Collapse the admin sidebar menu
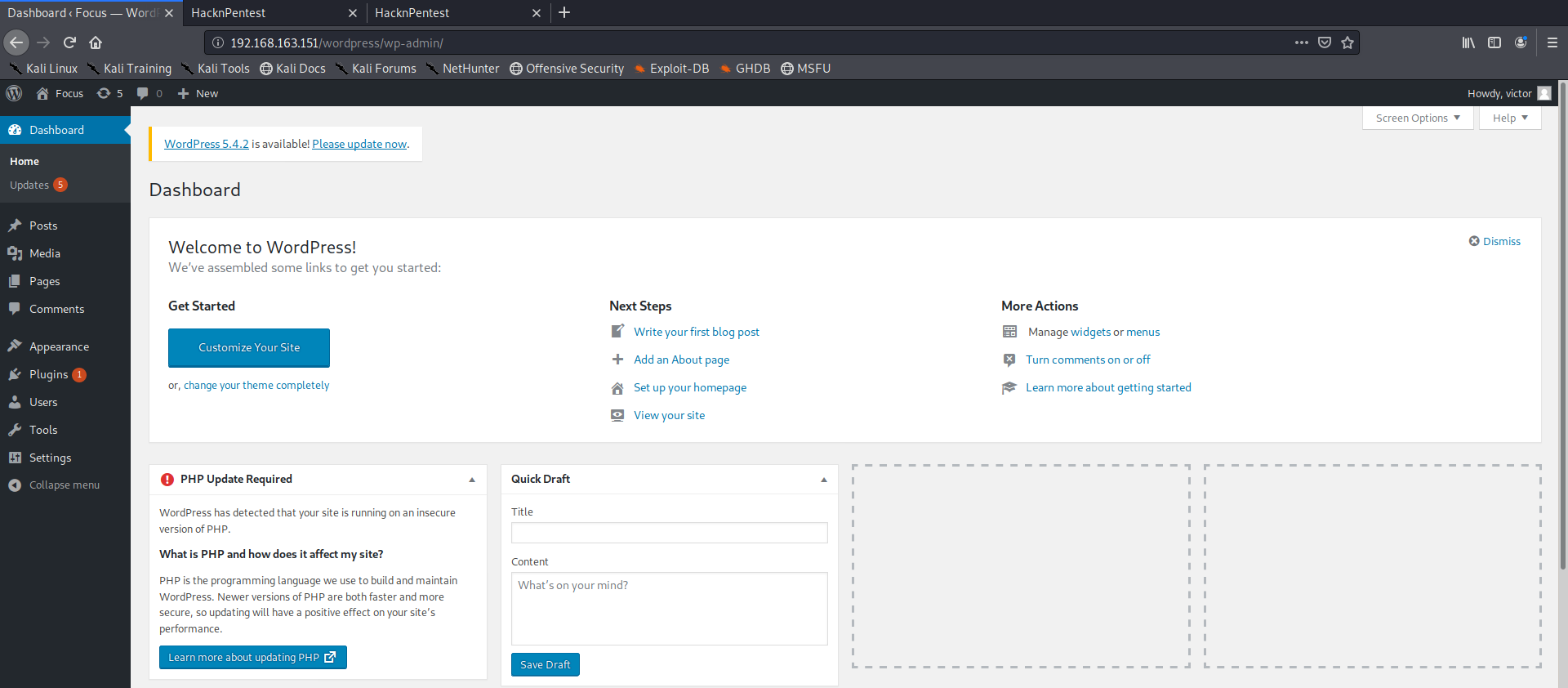This screenshot has height=688, width=1568. (65, 485)
